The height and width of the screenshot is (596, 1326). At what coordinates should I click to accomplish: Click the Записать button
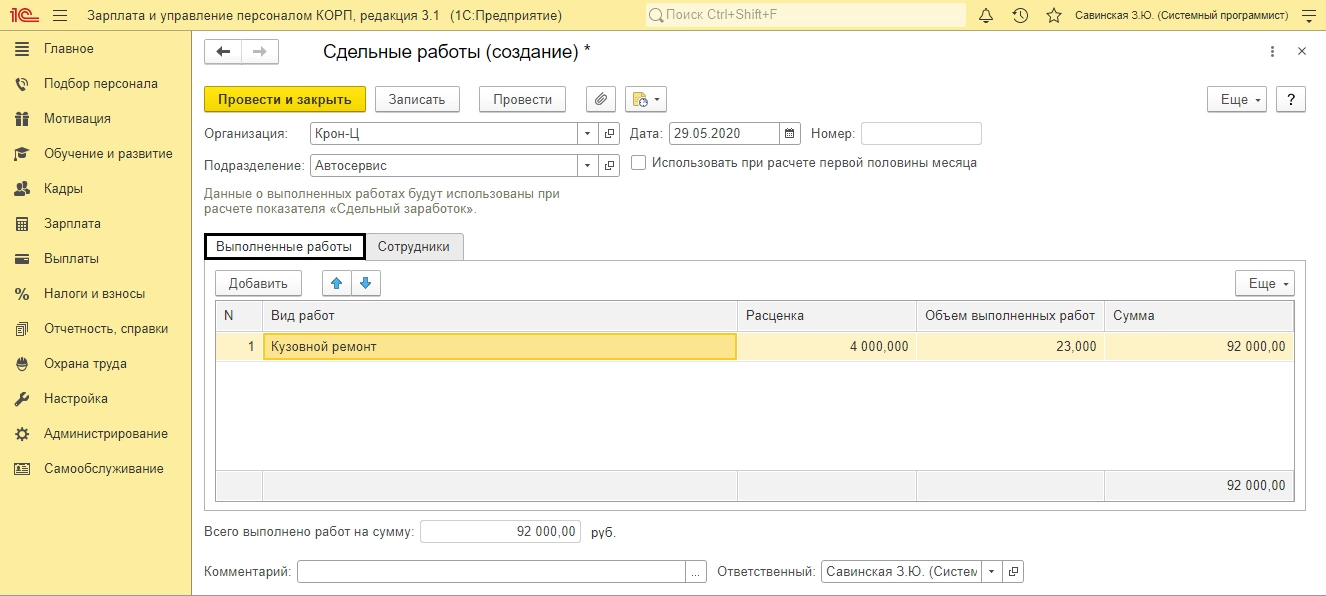click(417, 99)
